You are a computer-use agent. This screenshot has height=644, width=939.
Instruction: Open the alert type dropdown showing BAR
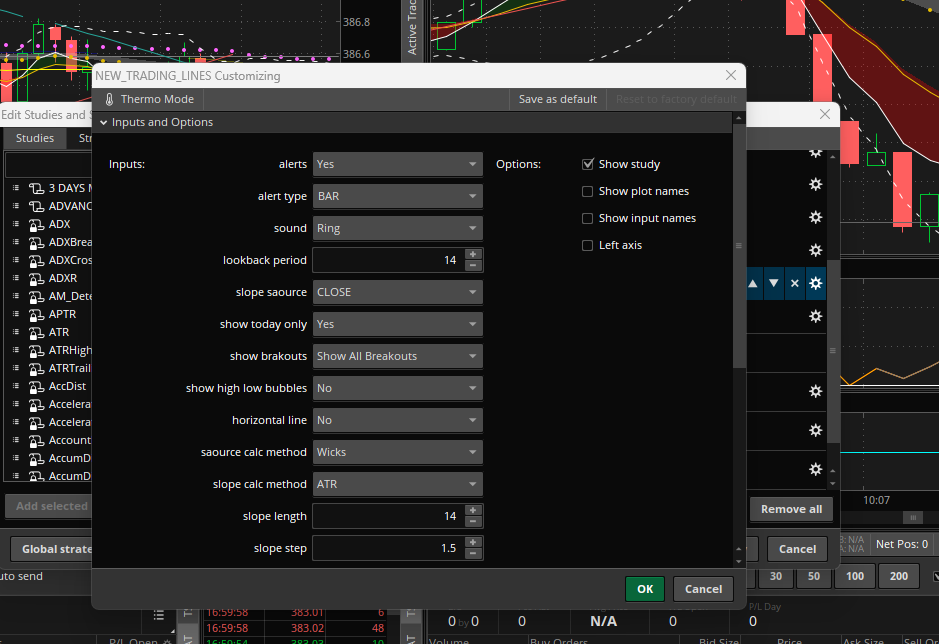(x=397, y=197)
